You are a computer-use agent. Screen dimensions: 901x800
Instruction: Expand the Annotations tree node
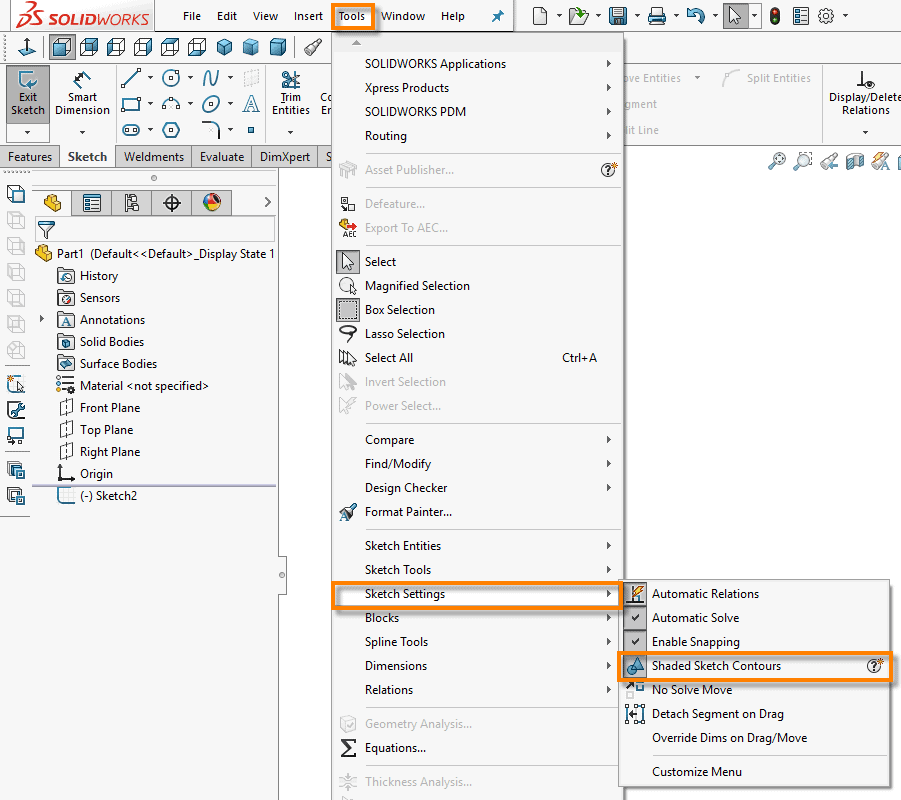[41, 318]
